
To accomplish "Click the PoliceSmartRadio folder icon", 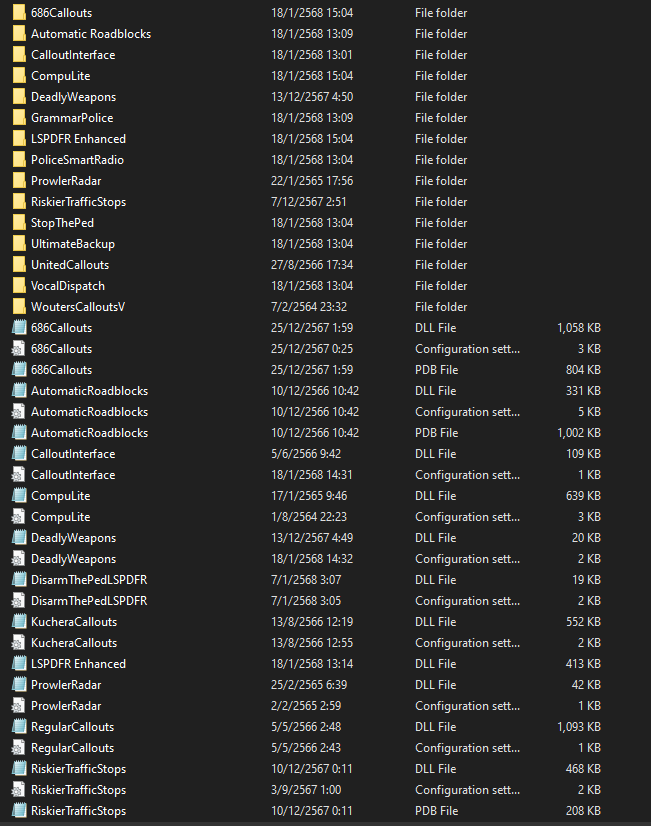I will pyautogui.click(x=19, y=160).
